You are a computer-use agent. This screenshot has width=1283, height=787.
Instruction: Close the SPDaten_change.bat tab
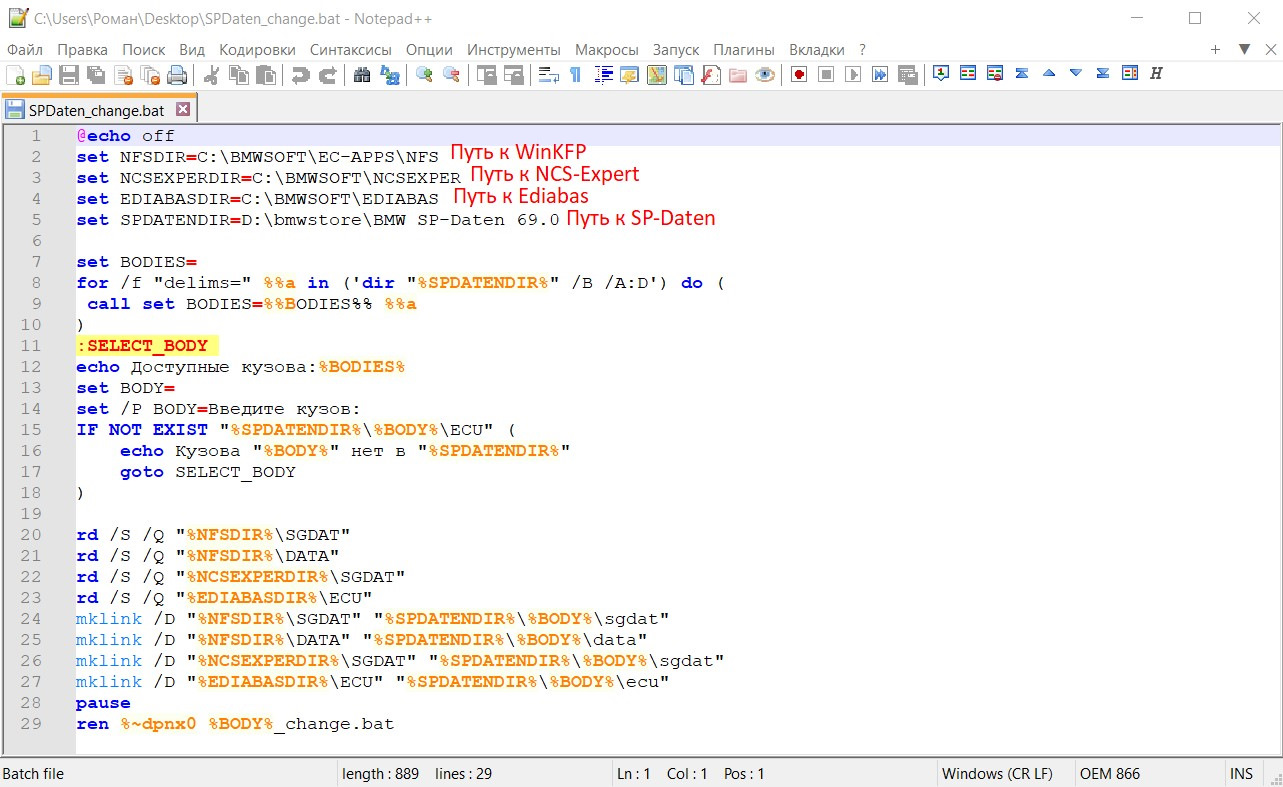point(183,109)
